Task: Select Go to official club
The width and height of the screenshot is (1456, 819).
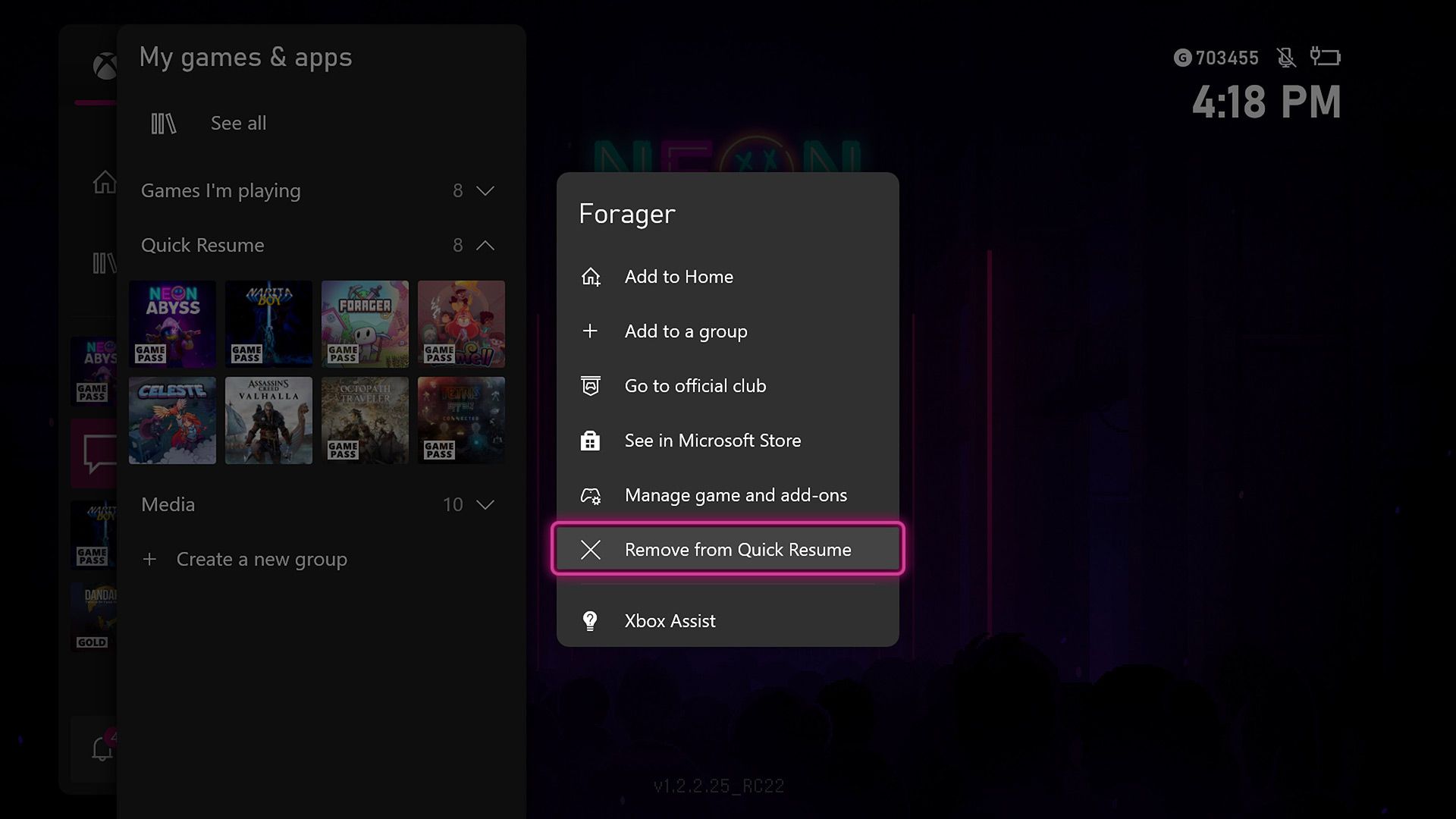Action: click(x=728, y=386)
